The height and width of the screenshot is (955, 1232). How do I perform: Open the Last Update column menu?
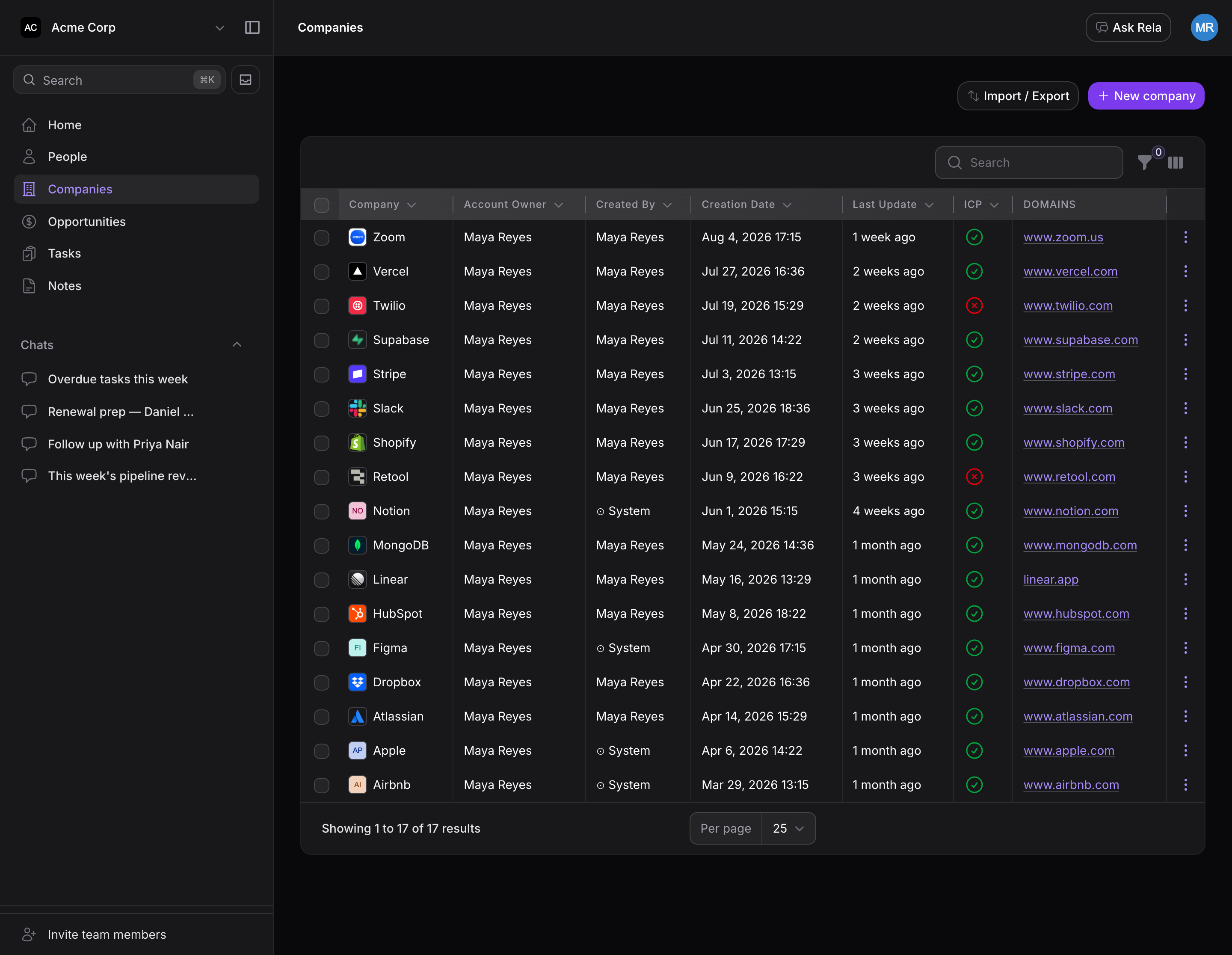coord(929,205)
